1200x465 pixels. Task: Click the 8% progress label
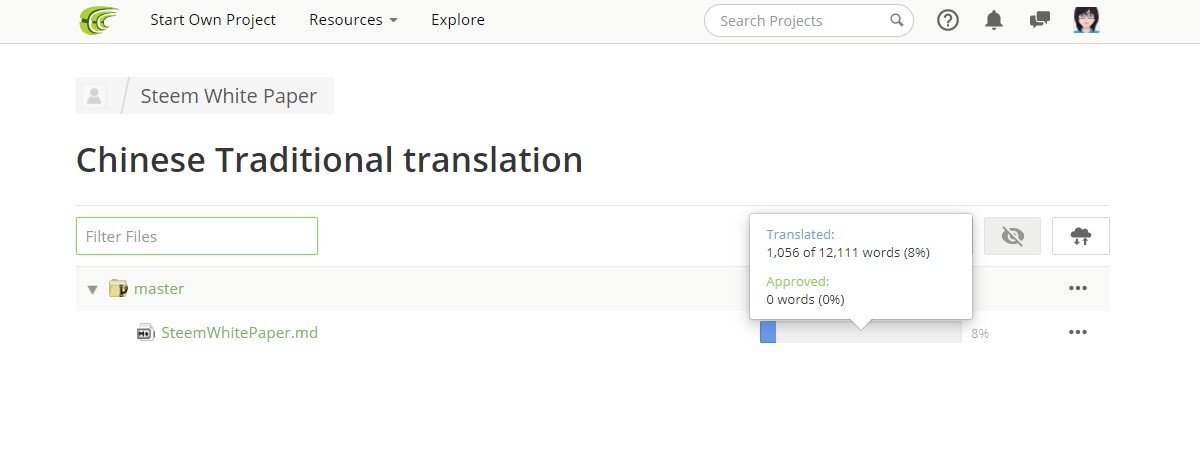click(980, 333)
